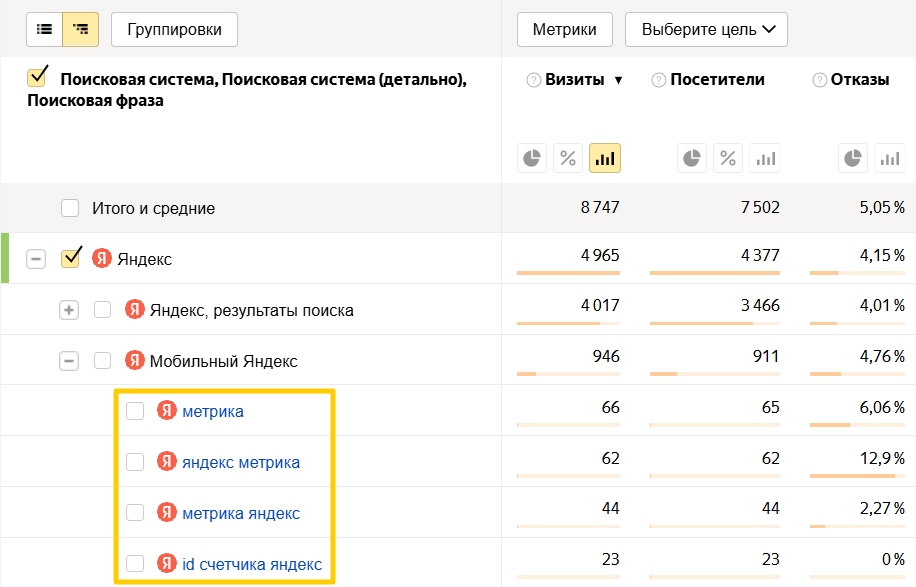Screen dimensions: 916x587
Task: Uncheck the Яндекс row checkbox
Action: 70,259
